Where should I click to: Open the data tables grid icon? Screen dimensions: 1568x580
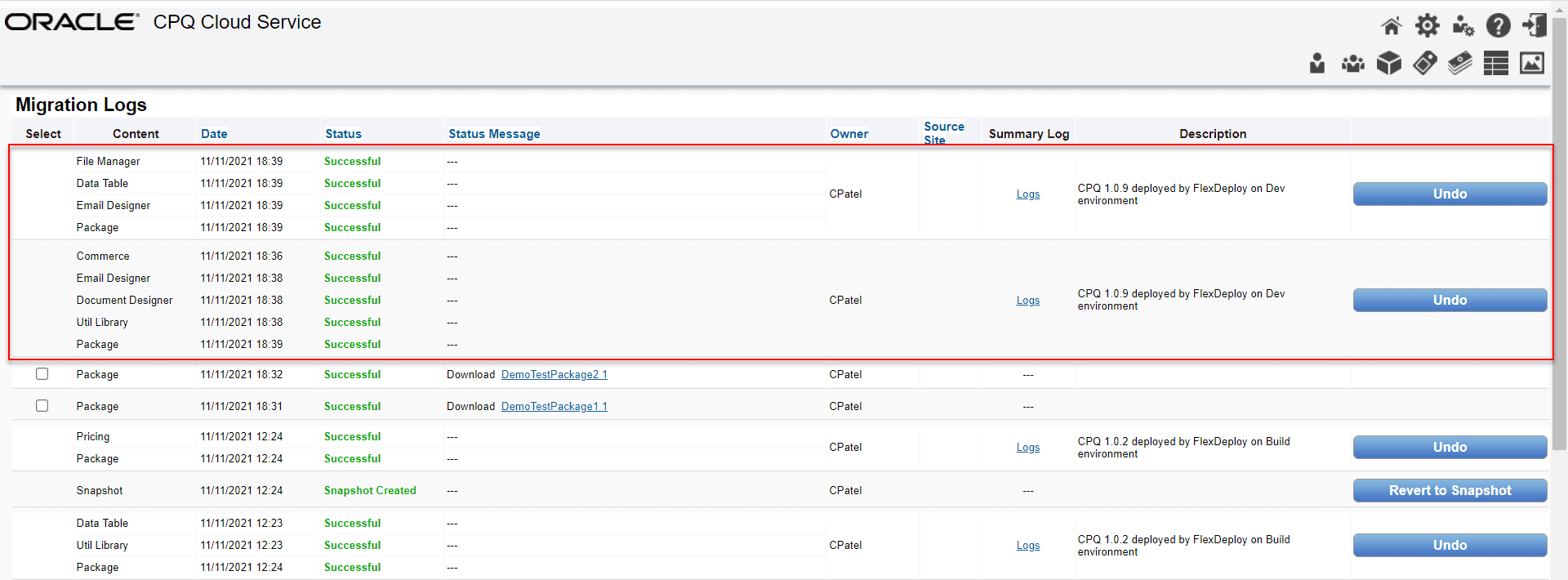(1496, 63)
